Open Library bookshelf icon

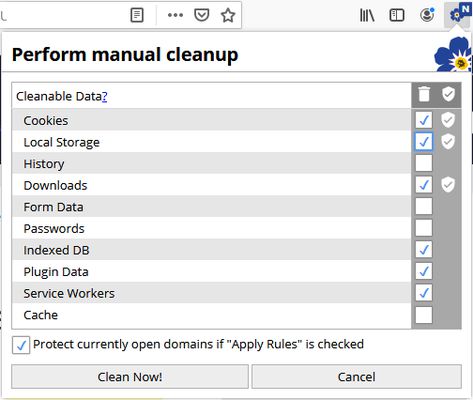[x=367, y=15]
